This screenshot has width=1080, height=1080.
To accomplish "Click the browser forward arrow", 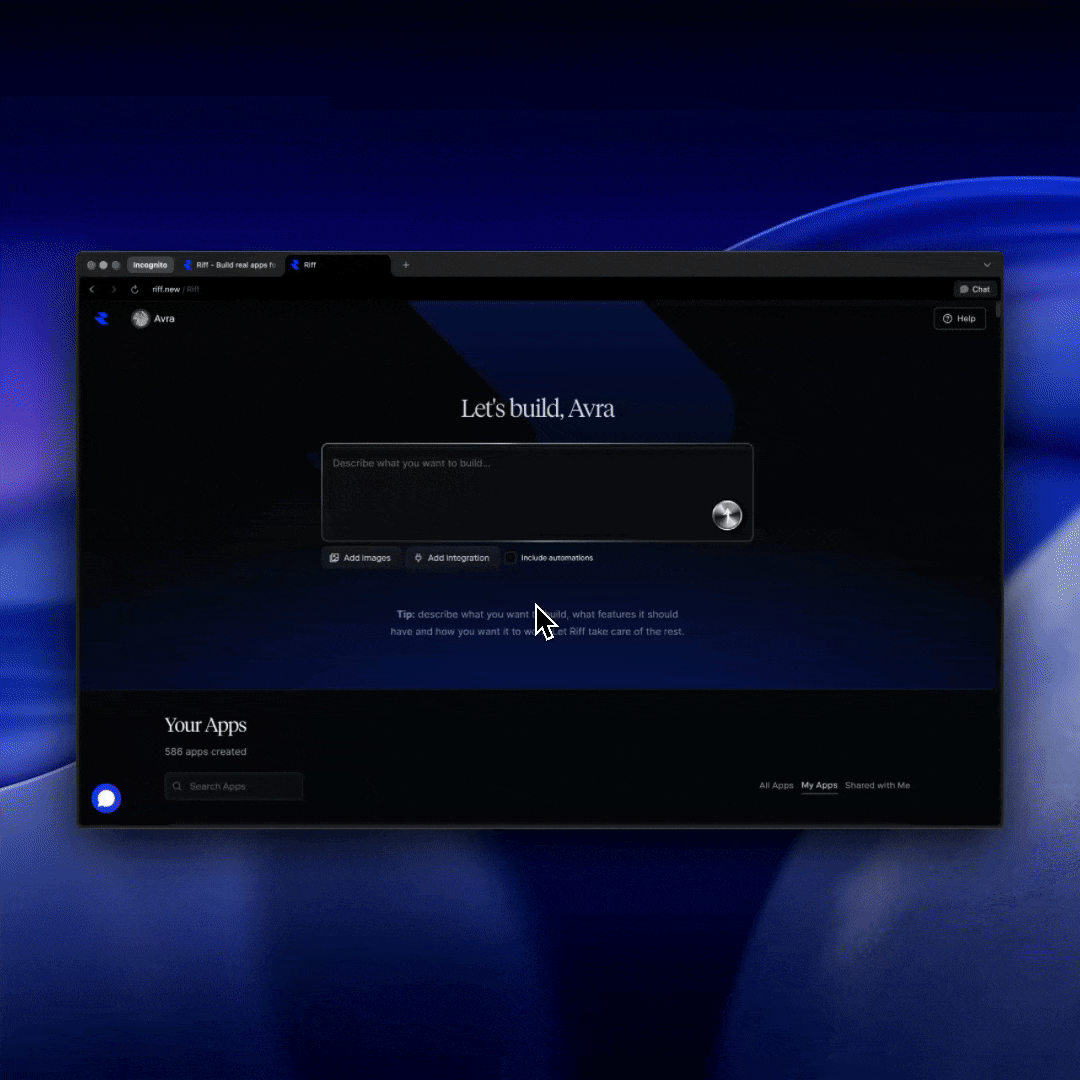I will [x=113, y=290].
